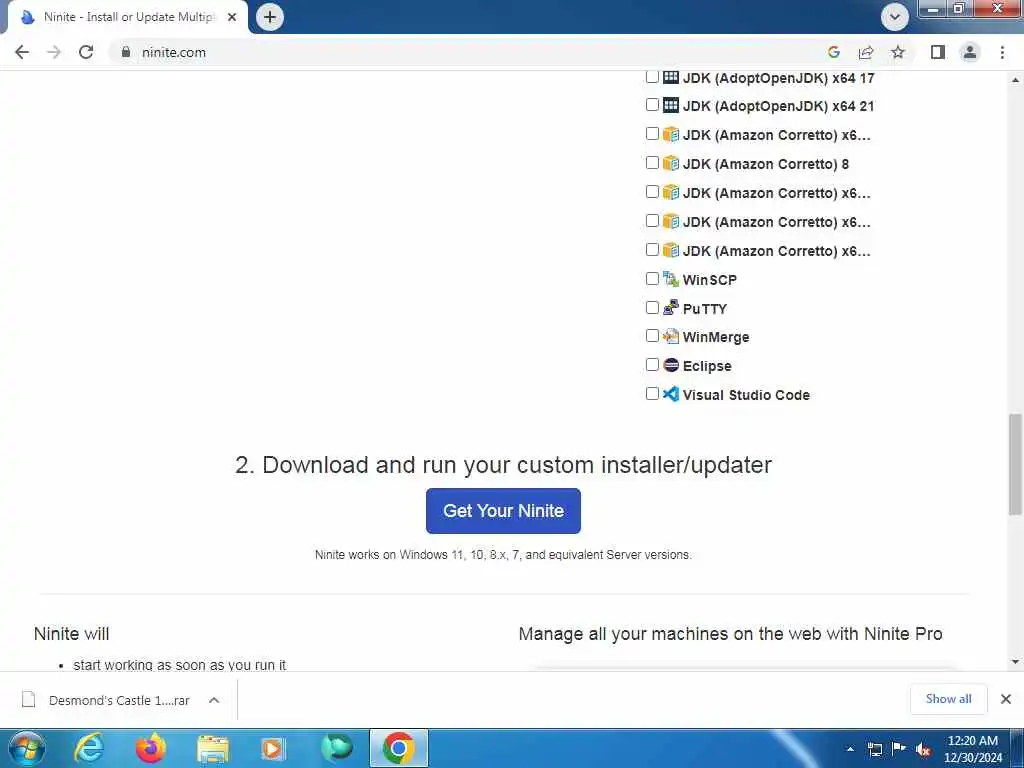Click the 'Ninite works on Windows 11' note

[x=503, y=554]
